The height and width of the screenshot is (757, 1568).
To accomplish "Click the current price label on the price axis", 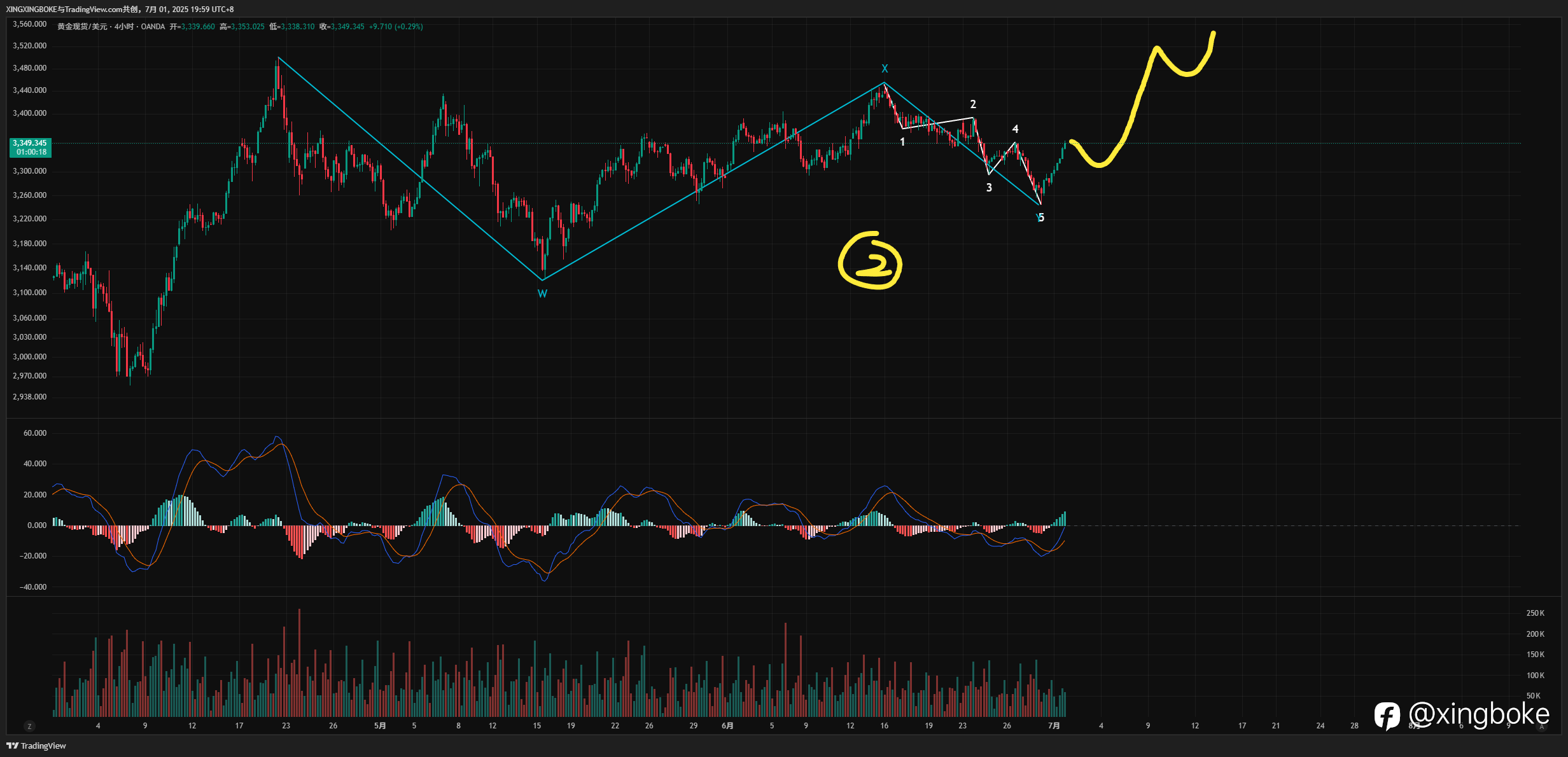I will [x=30, y=148].
